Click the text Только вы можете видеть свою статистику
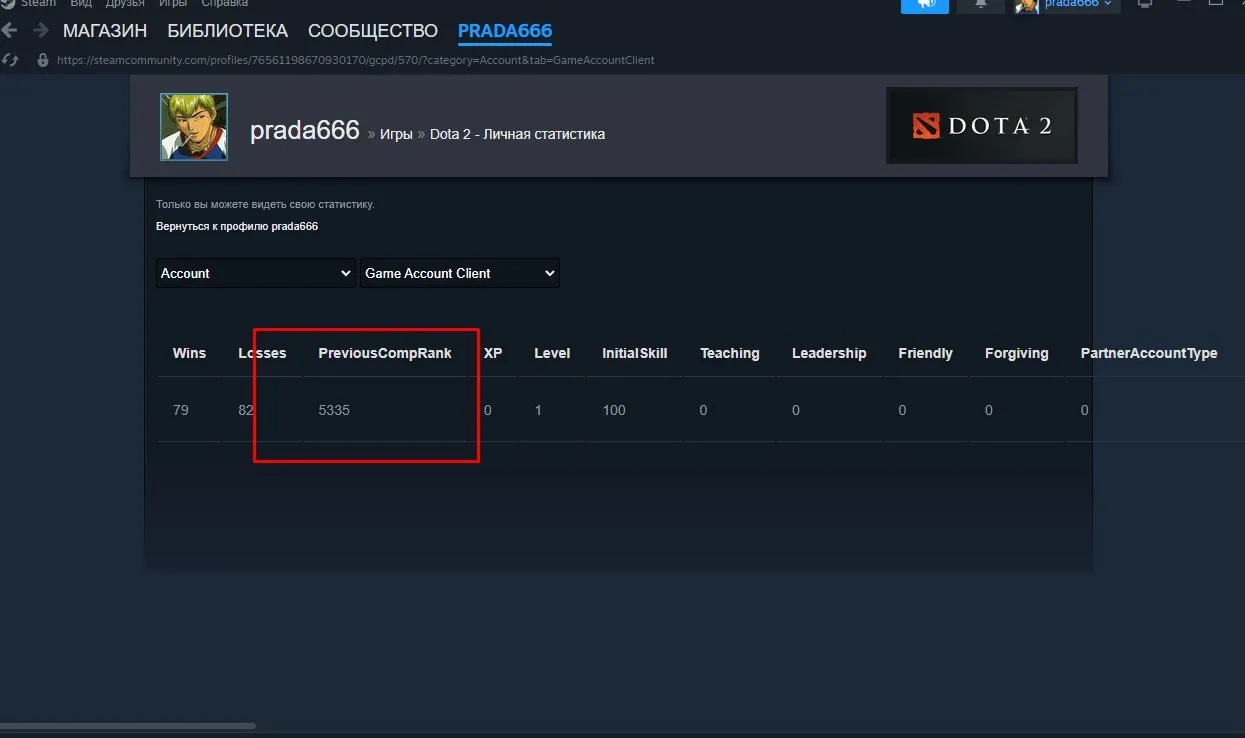 coord(265,204)
